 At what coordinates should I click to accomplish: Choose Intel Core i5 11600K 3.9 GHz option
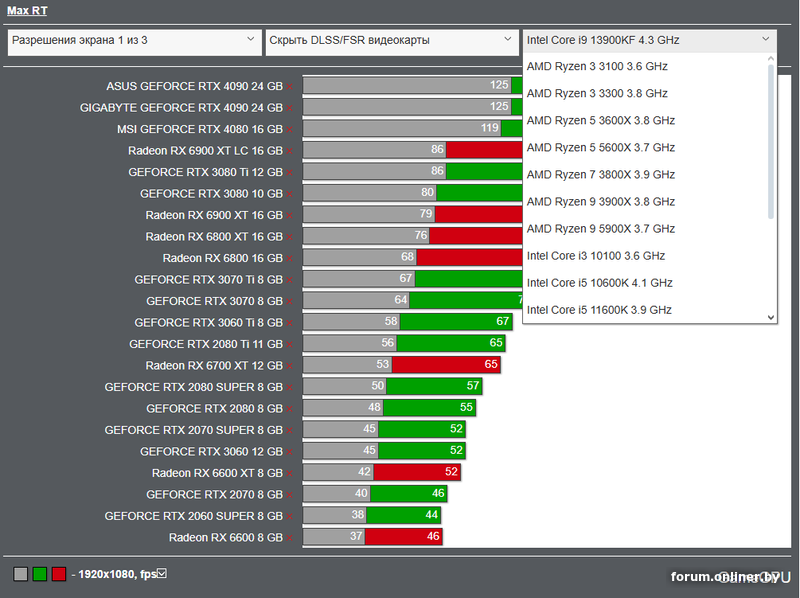645,310
